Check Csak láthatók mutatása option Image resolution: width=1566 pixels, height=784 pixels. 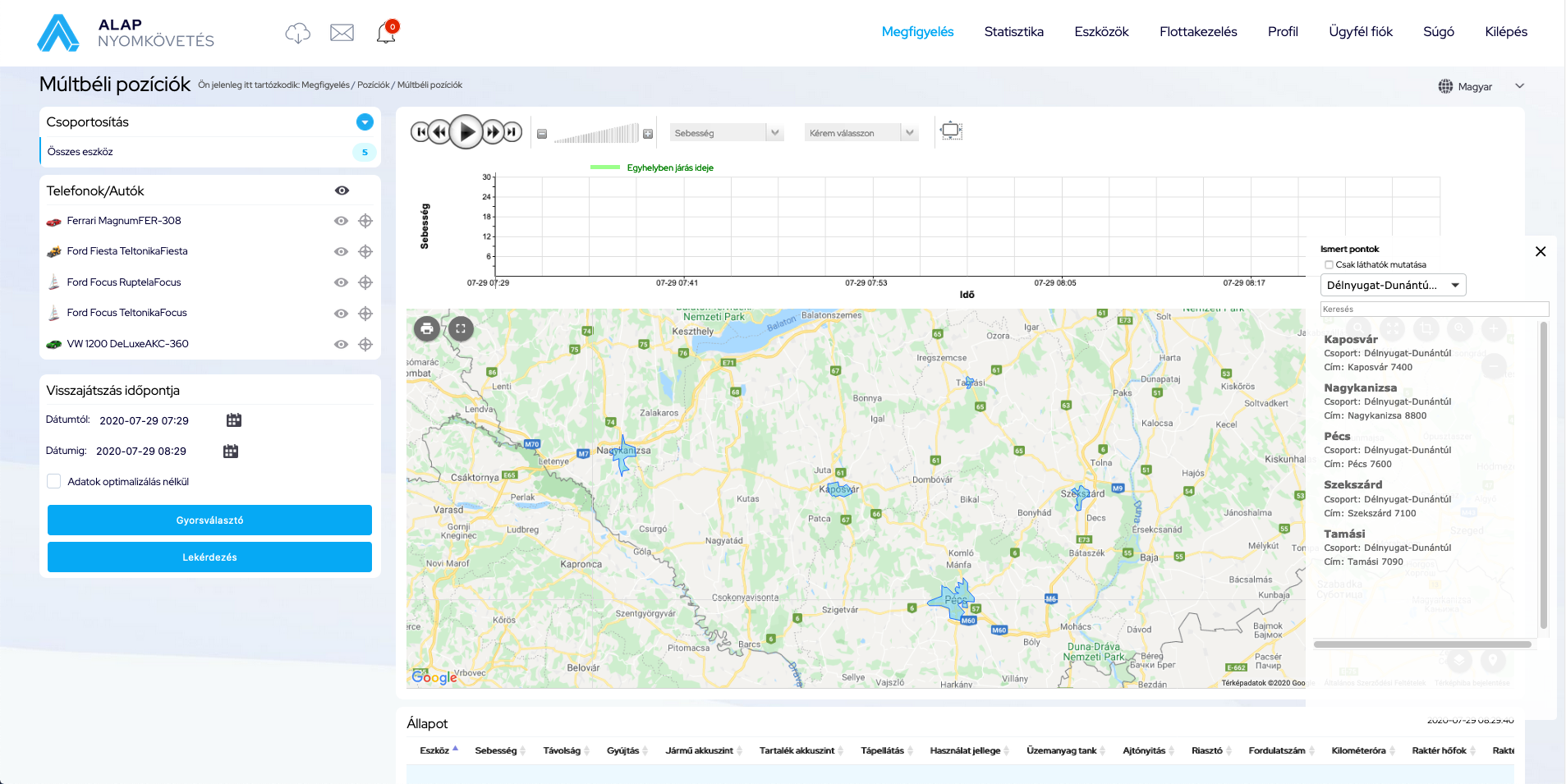[x=1329, y=265]
